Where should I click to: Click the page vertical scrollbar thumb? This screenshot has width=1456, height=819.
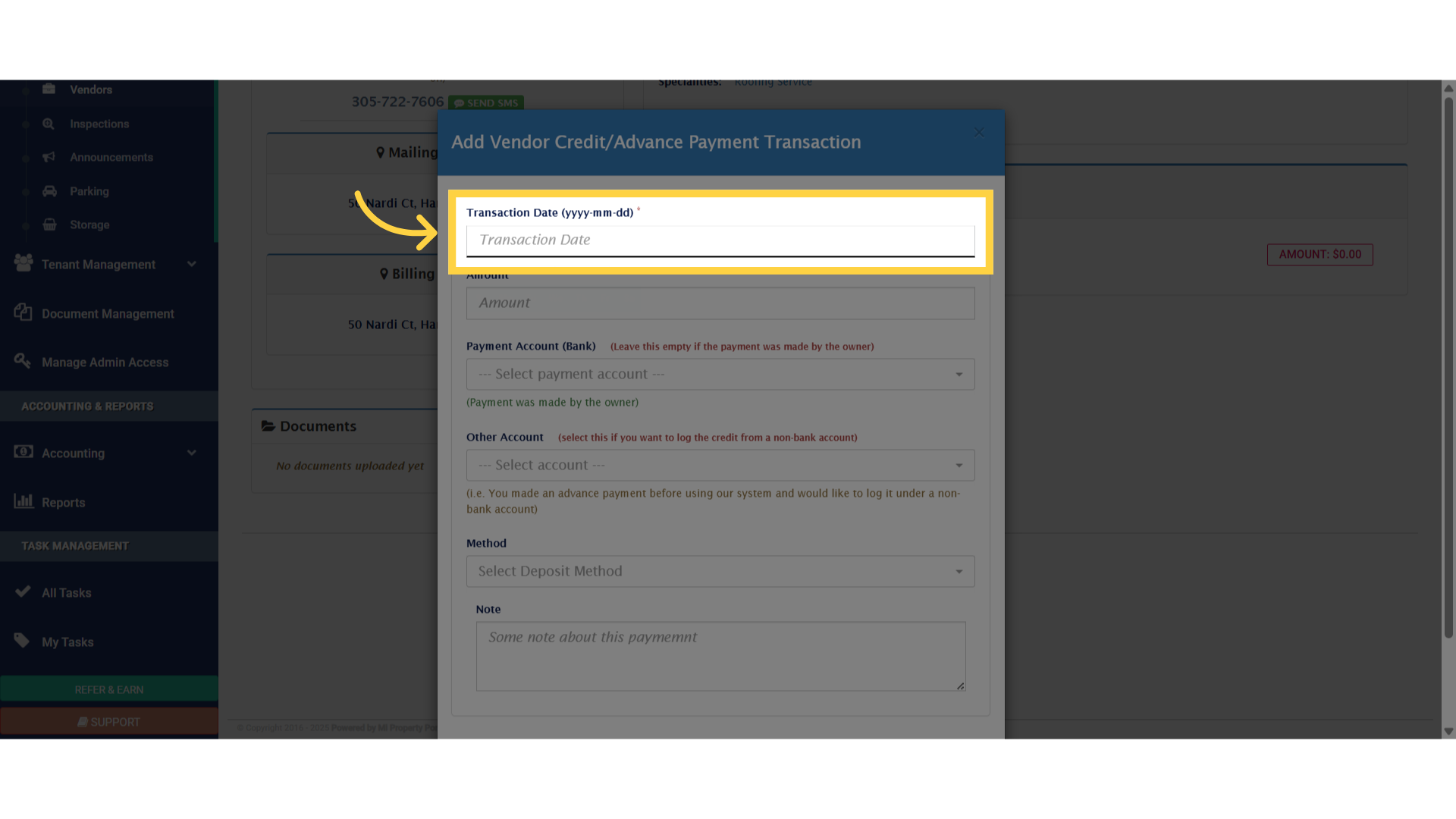click(1448, 368)
